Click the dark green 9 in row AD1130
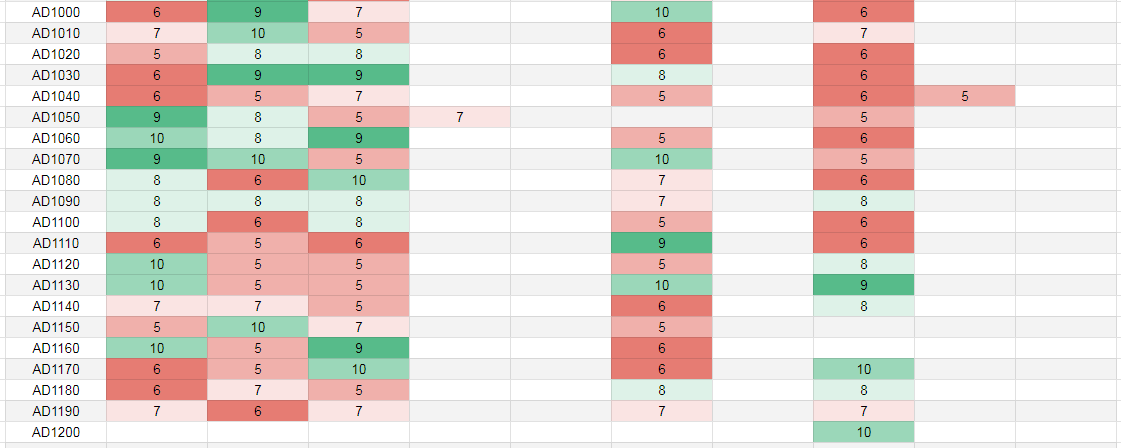Screen dimensions: 1121x448 863,285
